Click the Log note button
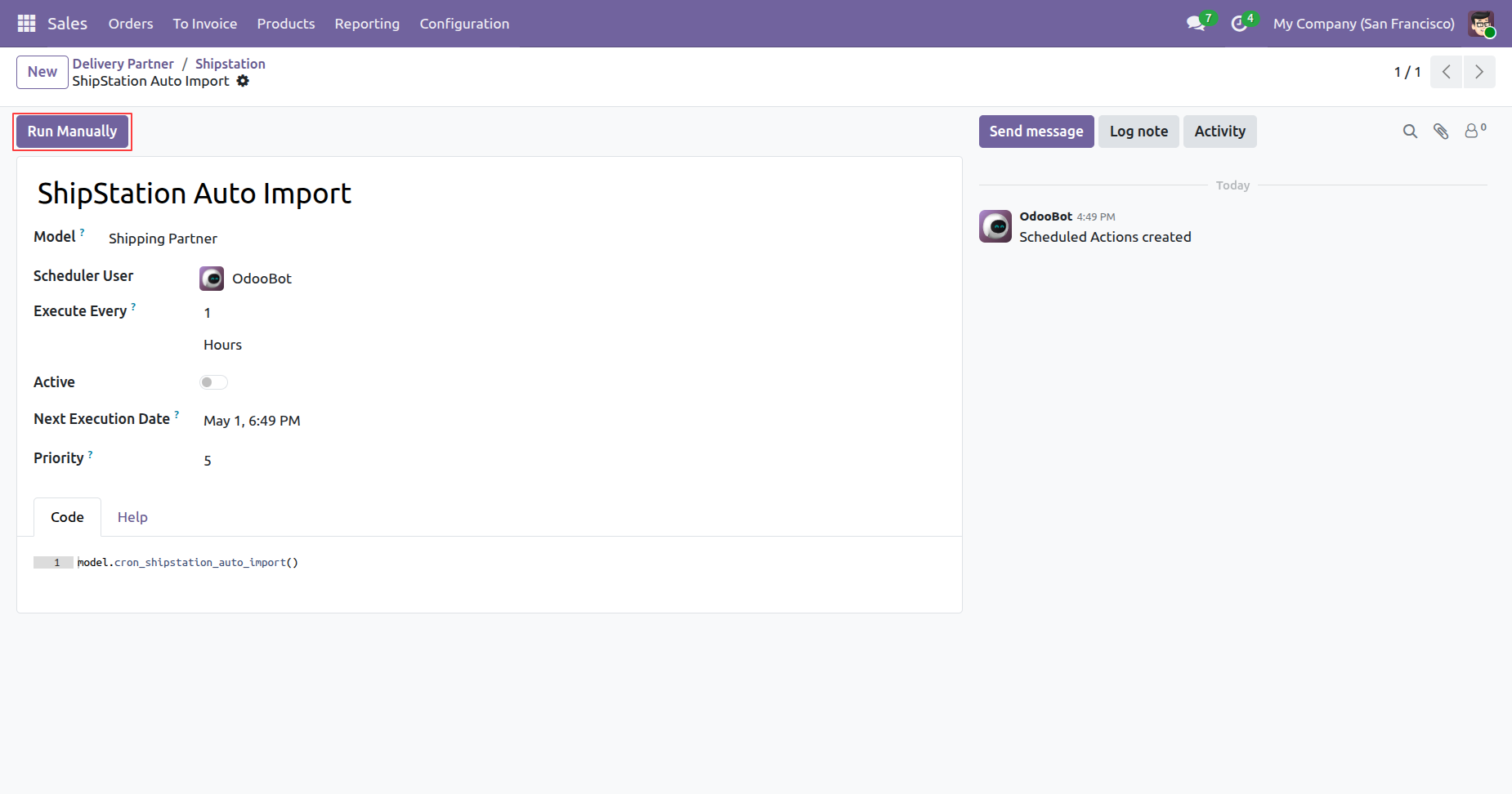Viewport: 1512px width, 794px height. [1138, 132]
